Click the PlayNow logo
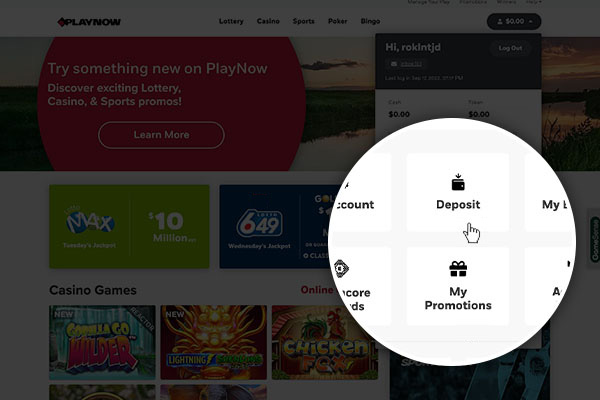This screenshot has width=600, height=400. pyautogui.click(x=89, y=22)
